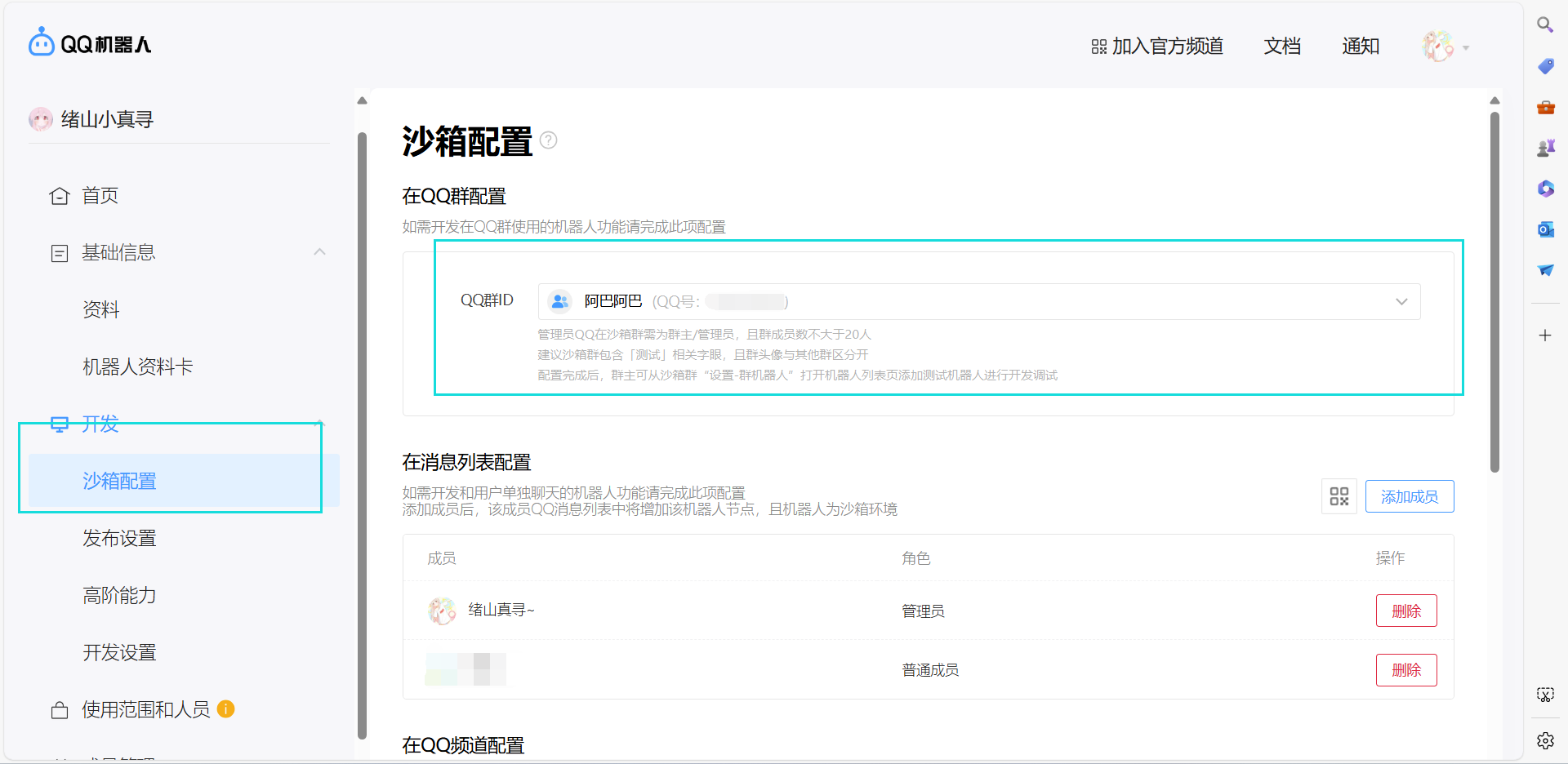Screen dimensions: 1568x764
Task: Click the orange info badge on 使用范围和人员
Action: [226, 709]
